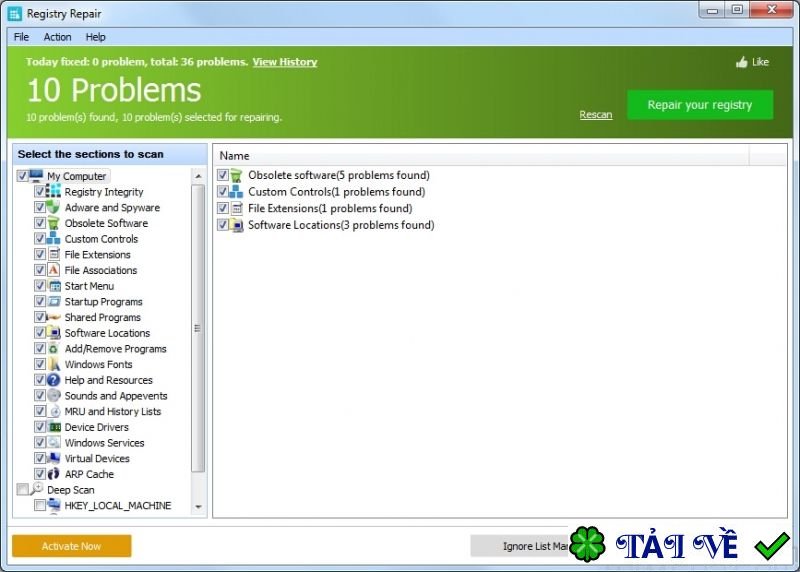
Task: Uncheck File Extensions(1 problems found) result checkbox
Action: tap(222, 208)
